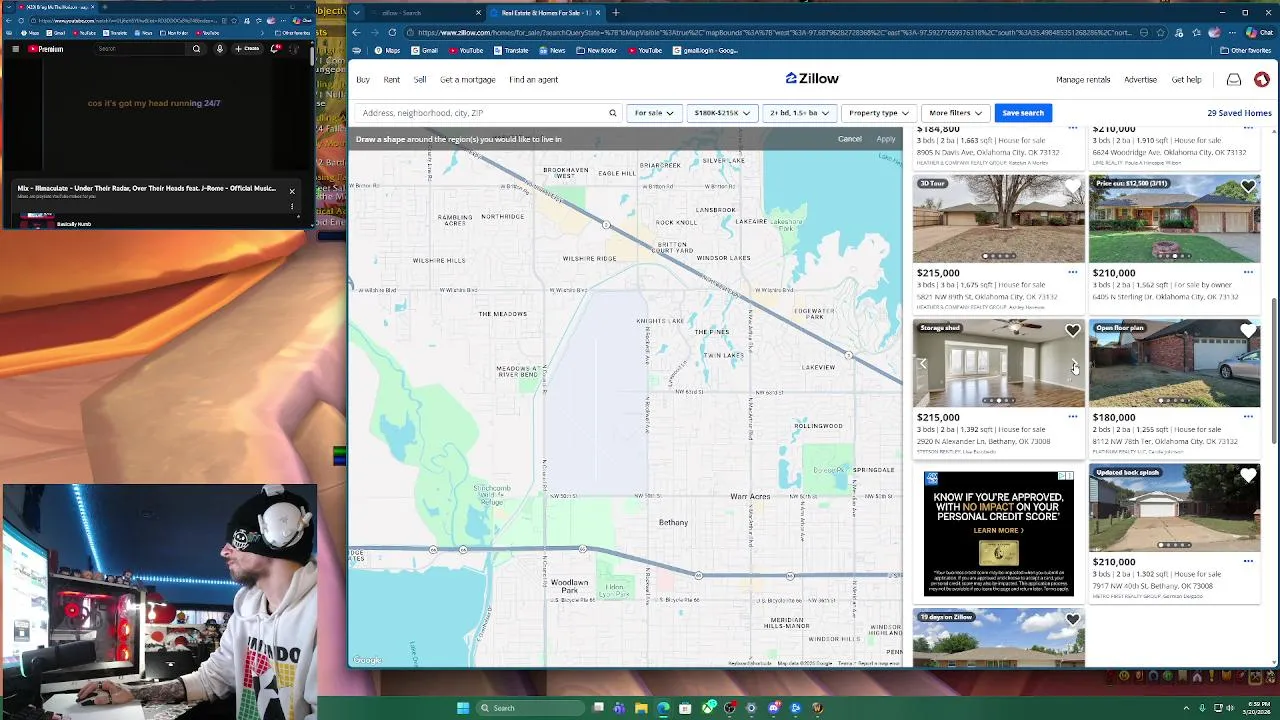1280x720 pixels.
Task: Open the Manage rentals link
Action: point(1083,79)
